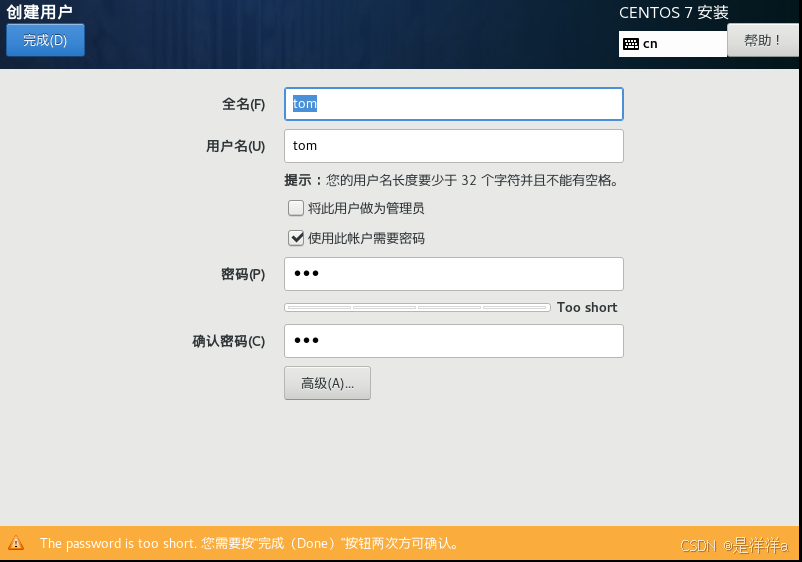Focus the 用户名(U) username field
The image size is (802, 562).
tap(454, 146)
